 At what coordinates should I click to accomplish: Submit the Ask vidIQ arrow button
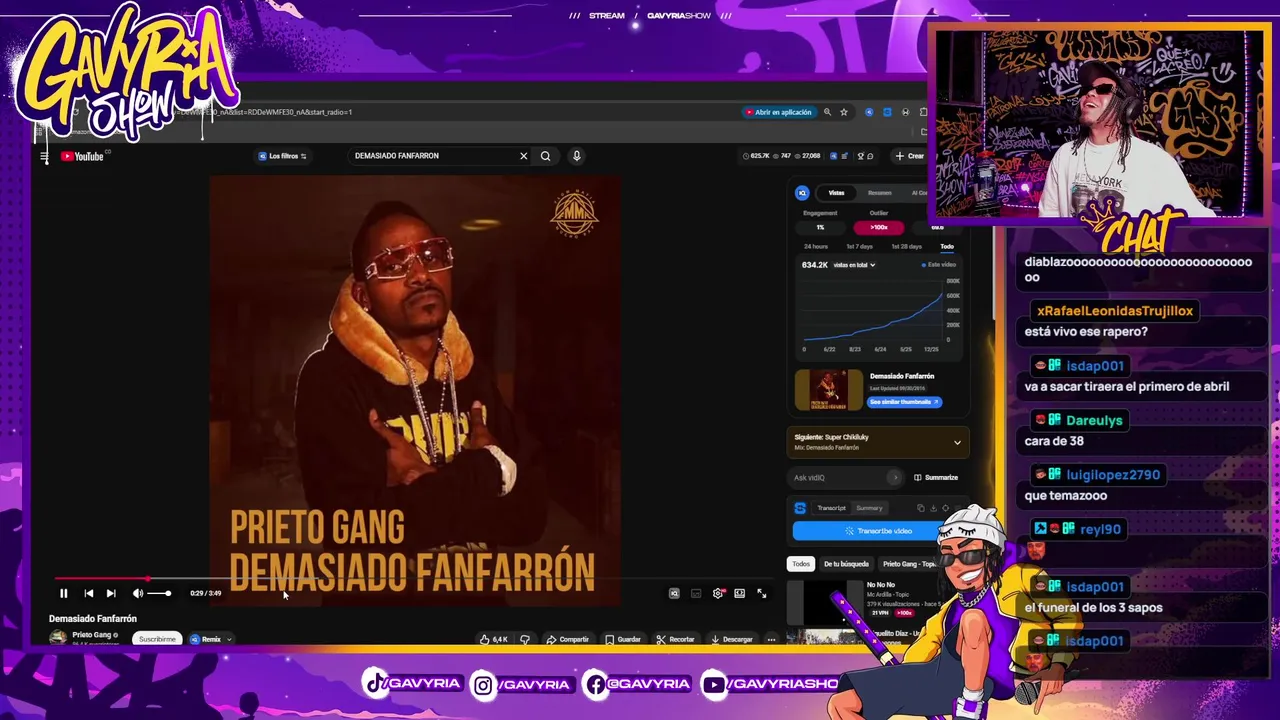tap(895, 478)
